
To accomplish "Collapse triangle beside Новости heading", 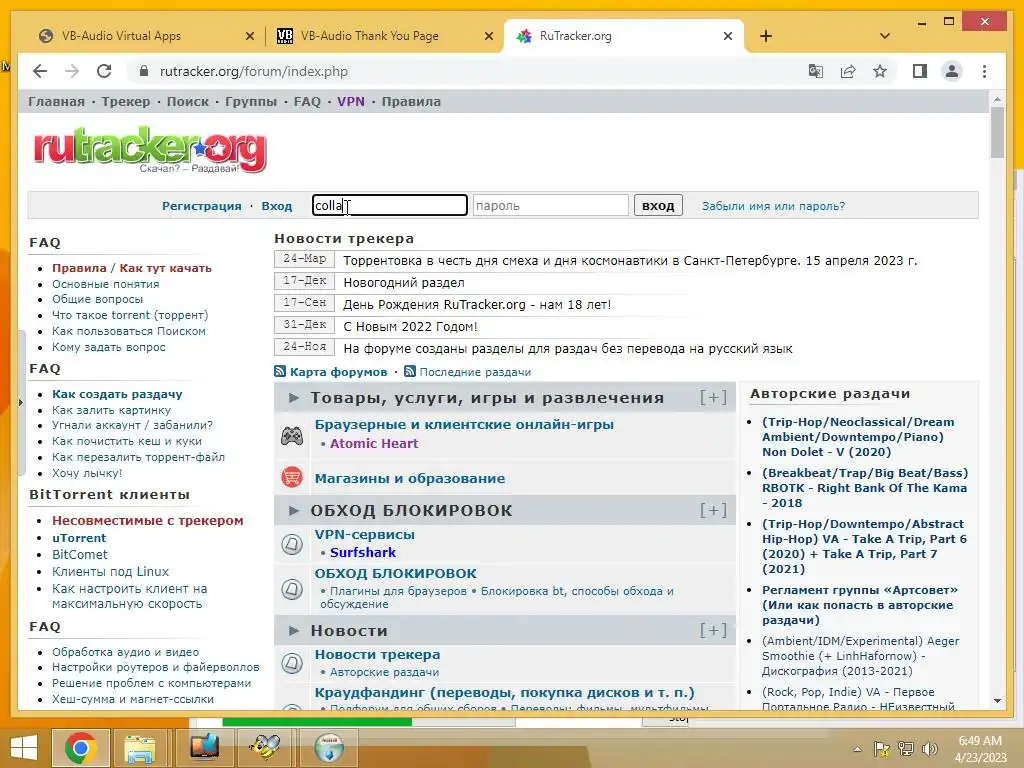I will click(294, 630).
